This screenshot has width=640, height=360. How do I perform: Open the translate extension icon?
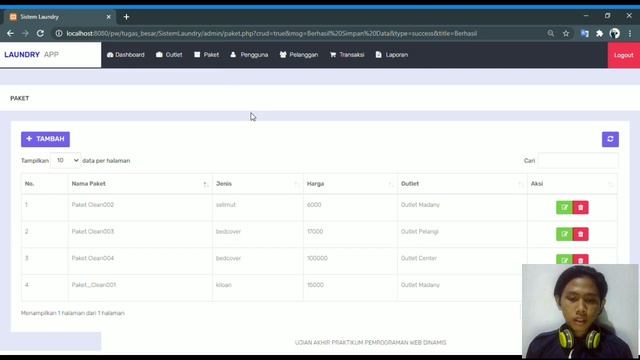coord(584,33)
